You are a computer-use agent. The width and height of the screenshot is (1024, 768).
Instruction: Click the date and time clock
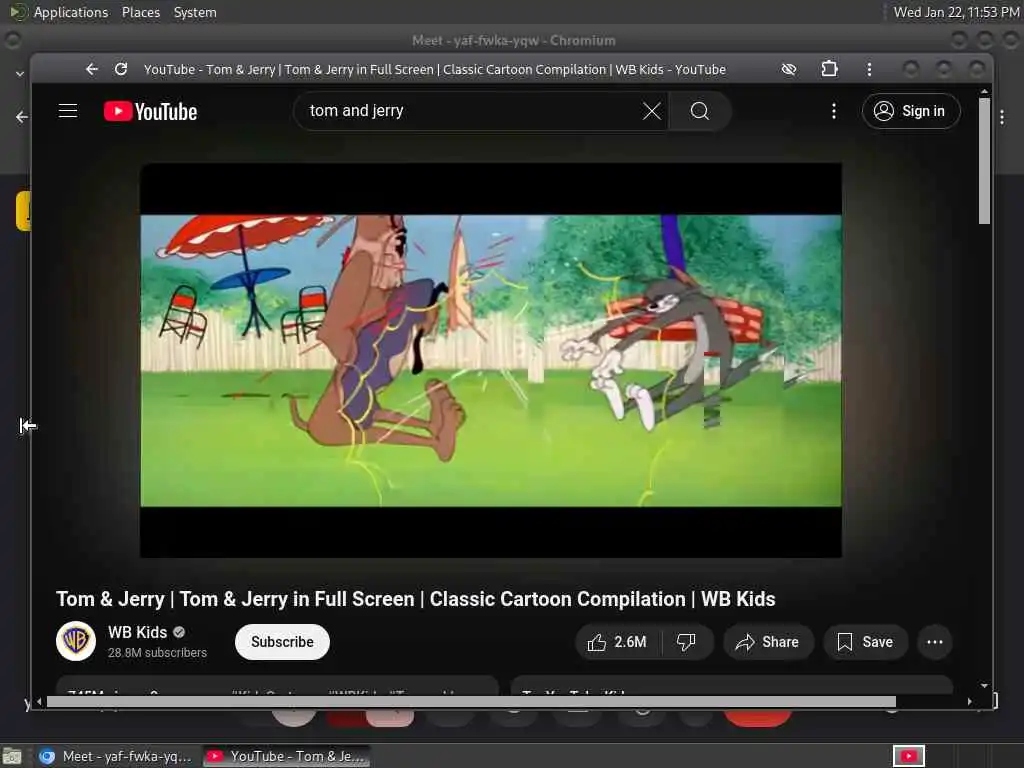pos(956,12)
